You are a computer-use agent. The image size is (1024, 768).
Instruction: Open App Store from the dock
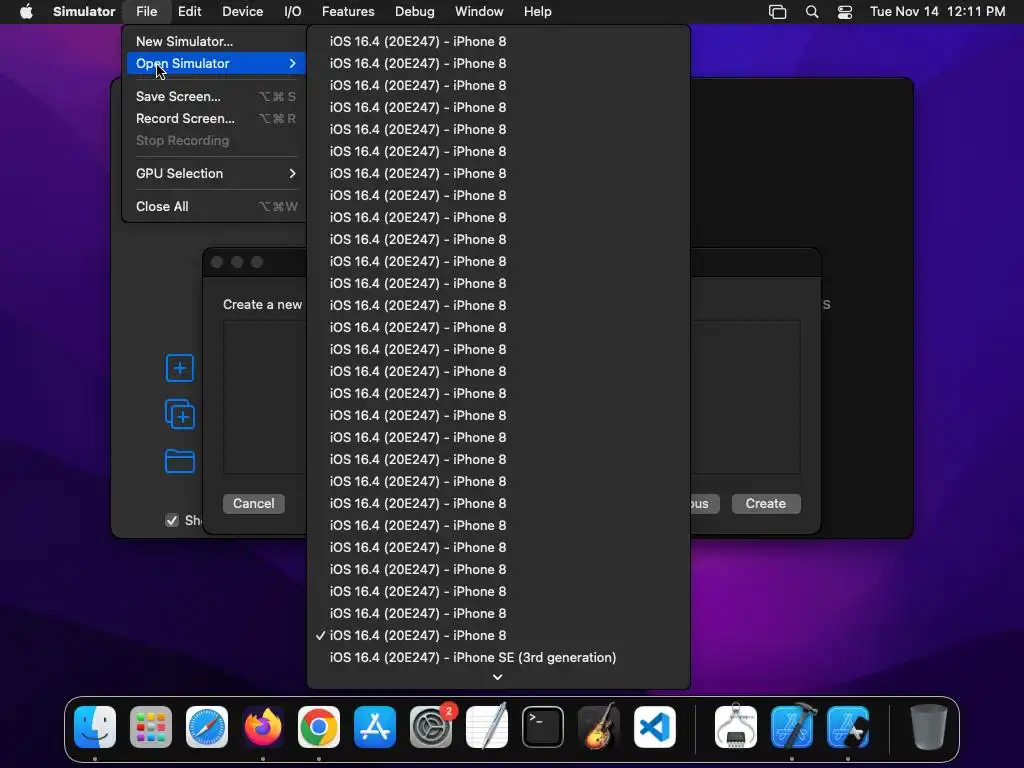click(375, 727)
